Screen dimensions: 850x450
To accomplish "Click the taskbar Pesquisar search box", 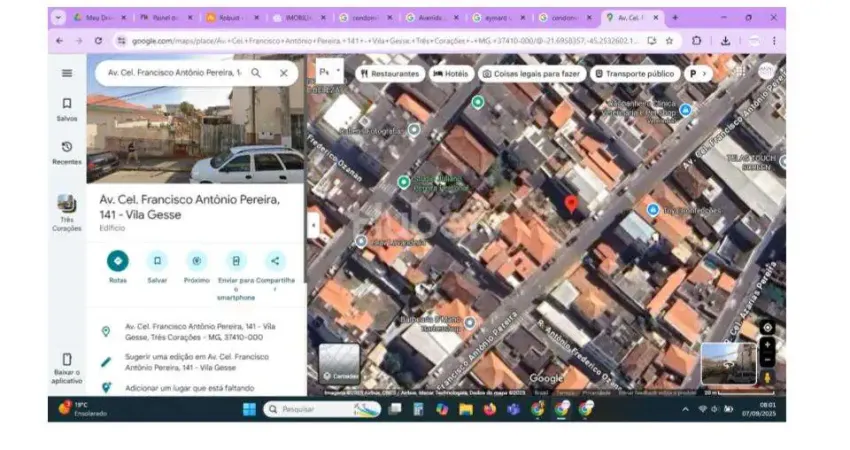I will pos(323,409).
